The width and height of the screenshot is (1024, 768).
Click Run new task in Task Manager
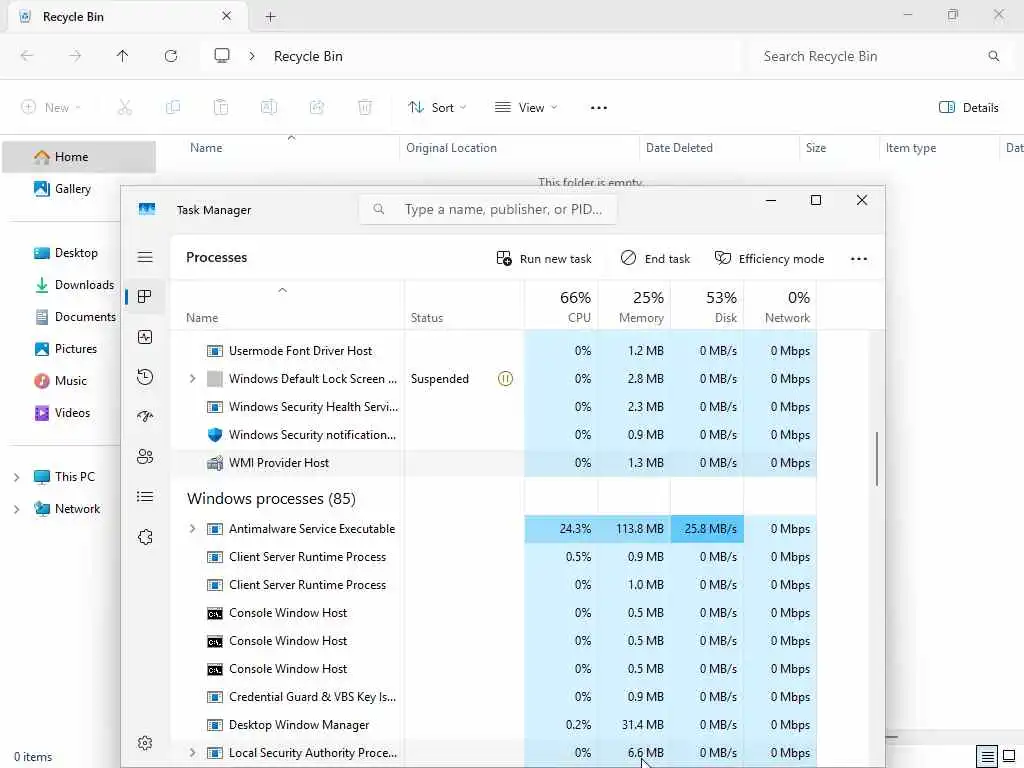(543, 259)
